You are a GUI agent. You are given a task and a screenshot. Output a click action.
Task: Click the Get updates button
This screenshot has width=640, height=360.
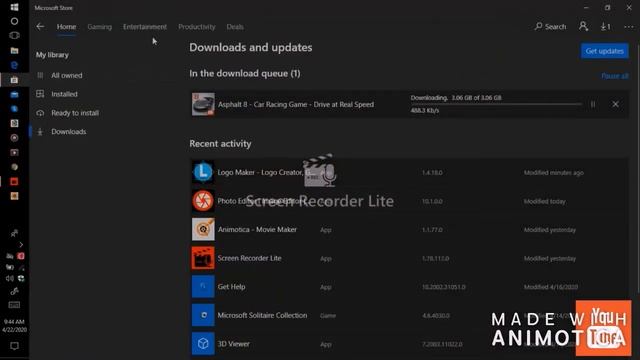604,51
